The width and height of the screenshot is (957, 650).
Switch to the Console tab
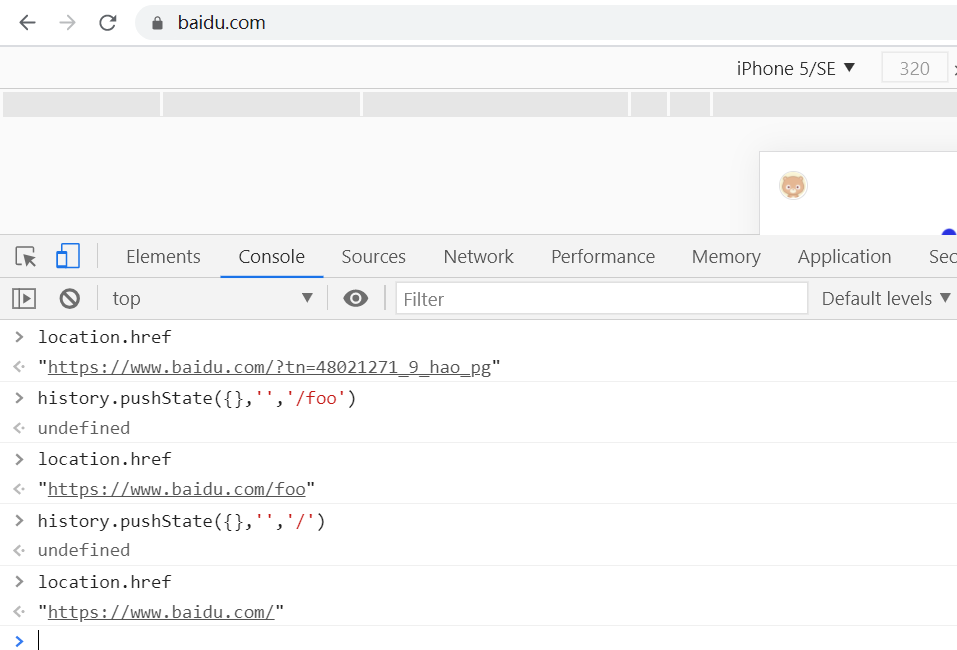tap(272, 257)
